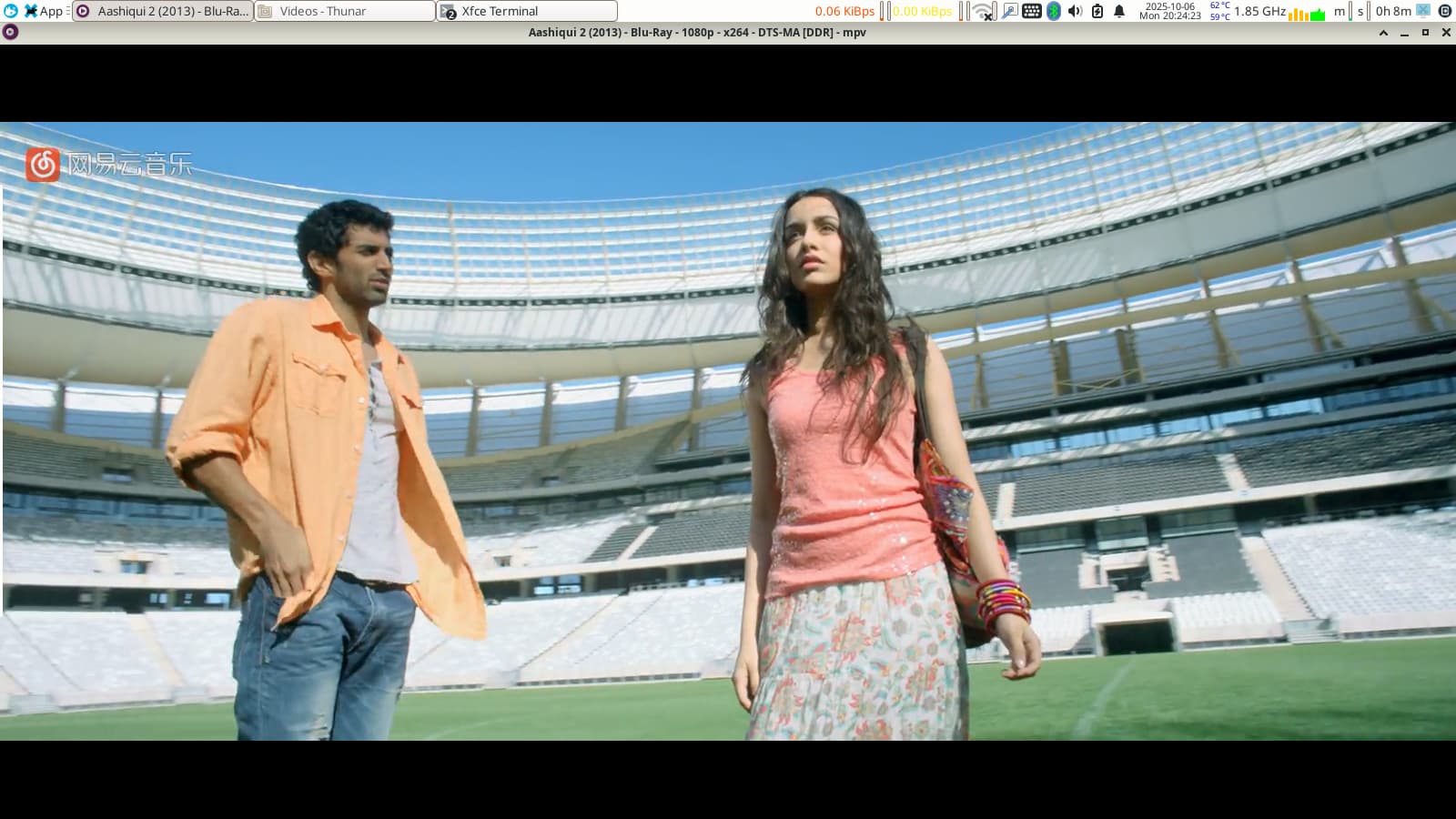Click the blue bird launcher icon

pos(10,11)
